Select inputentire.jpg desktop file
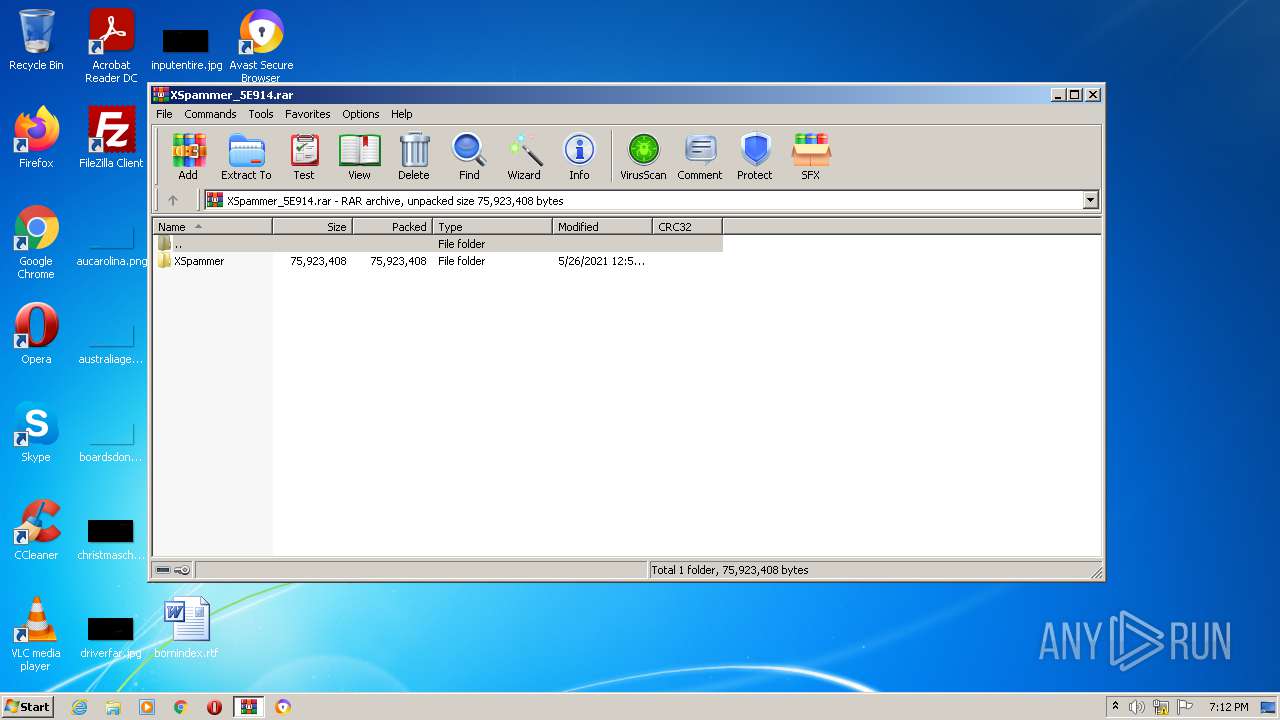This screenshot has height=720, width=1280. coord(186,48)
